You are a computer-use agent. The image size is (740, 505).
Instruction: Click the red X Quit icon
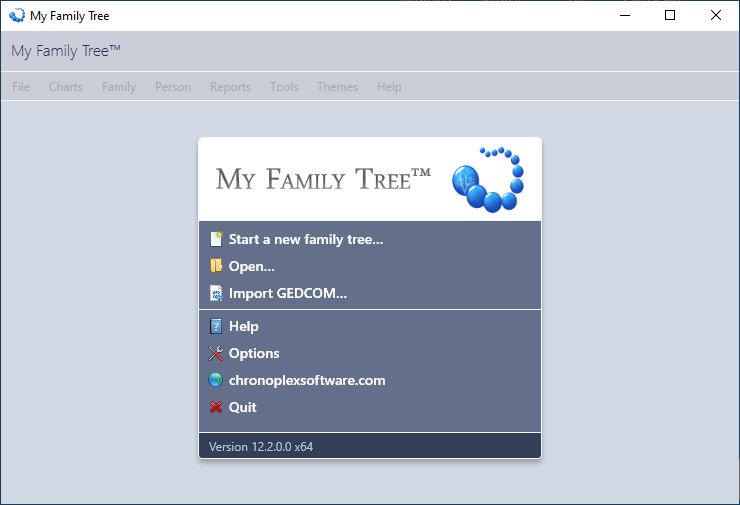(x=216, y=407)
